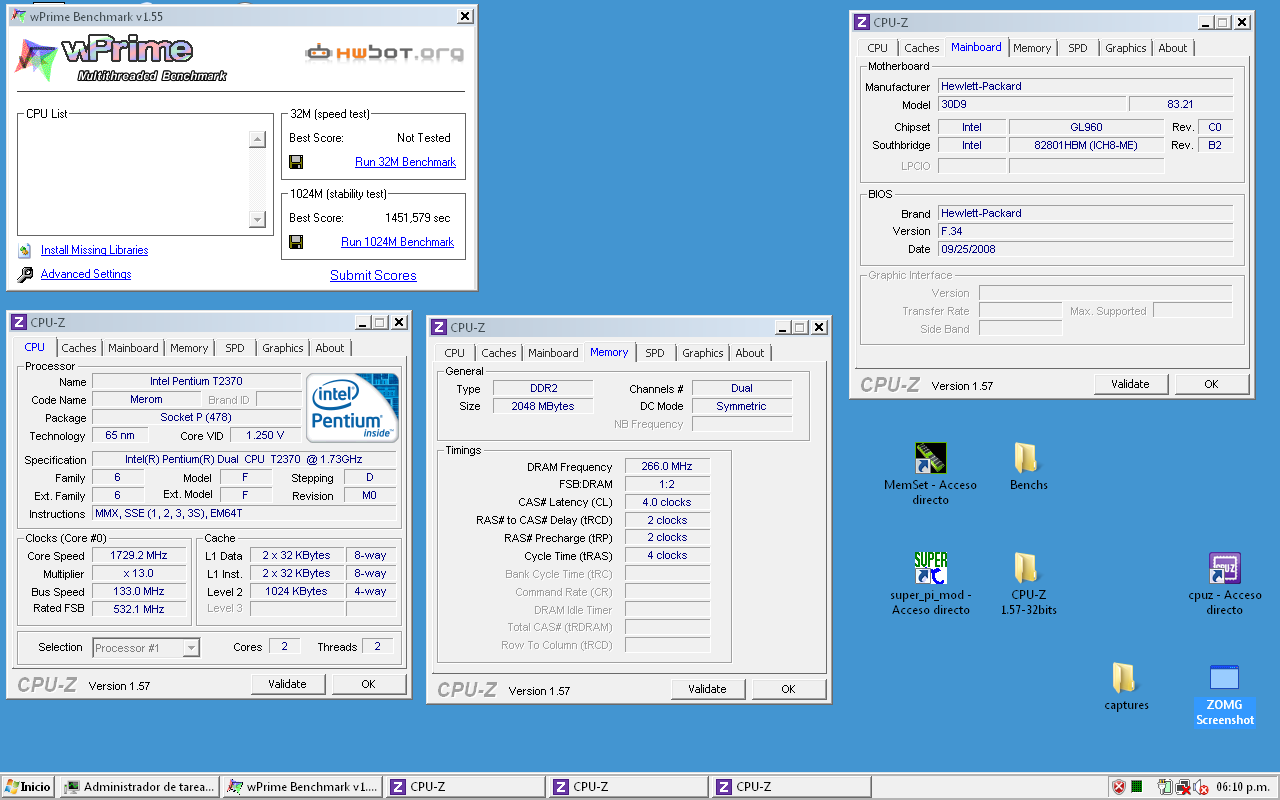Click DRAM Frequency value 266.0 MHz

(667, 467)
